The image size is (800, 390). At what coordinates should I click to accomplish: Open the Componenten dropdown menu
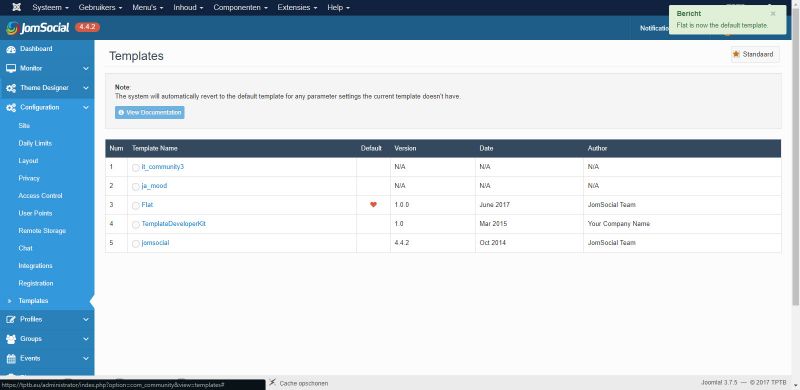pos(240,8)
